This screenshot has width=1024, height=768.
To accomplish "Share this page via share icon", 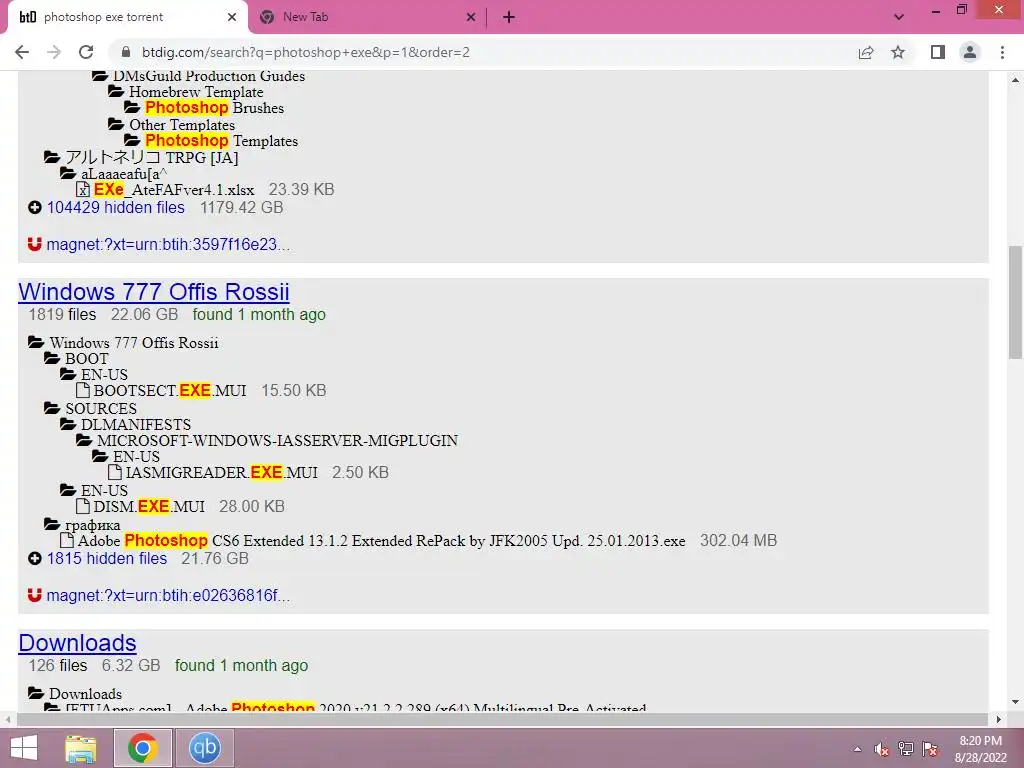I will (x=866, y=52).
